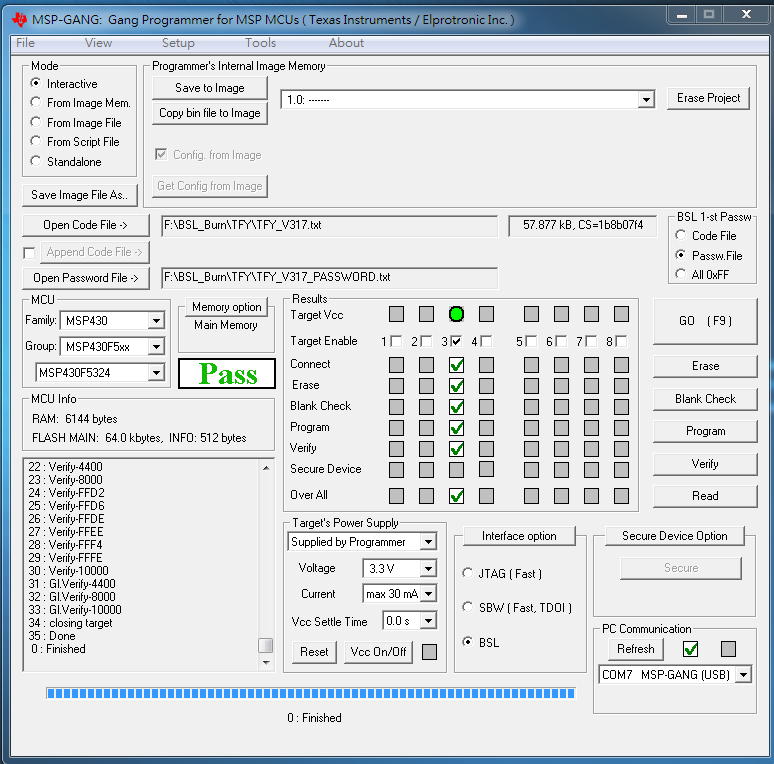774x764 pixels.
Task: Click the password file path field
Action: coord(329,277)
